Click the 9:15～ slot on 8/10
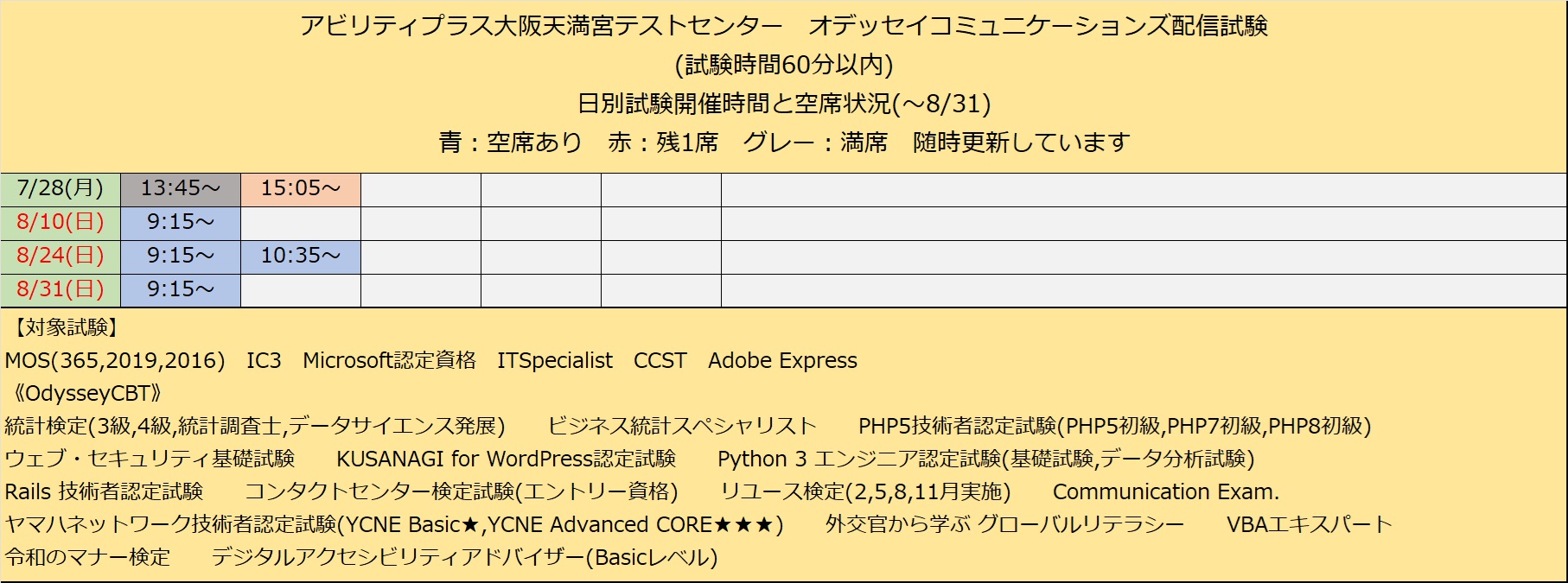The height and width of the screenshot is (583, 1568). [181, 223]
